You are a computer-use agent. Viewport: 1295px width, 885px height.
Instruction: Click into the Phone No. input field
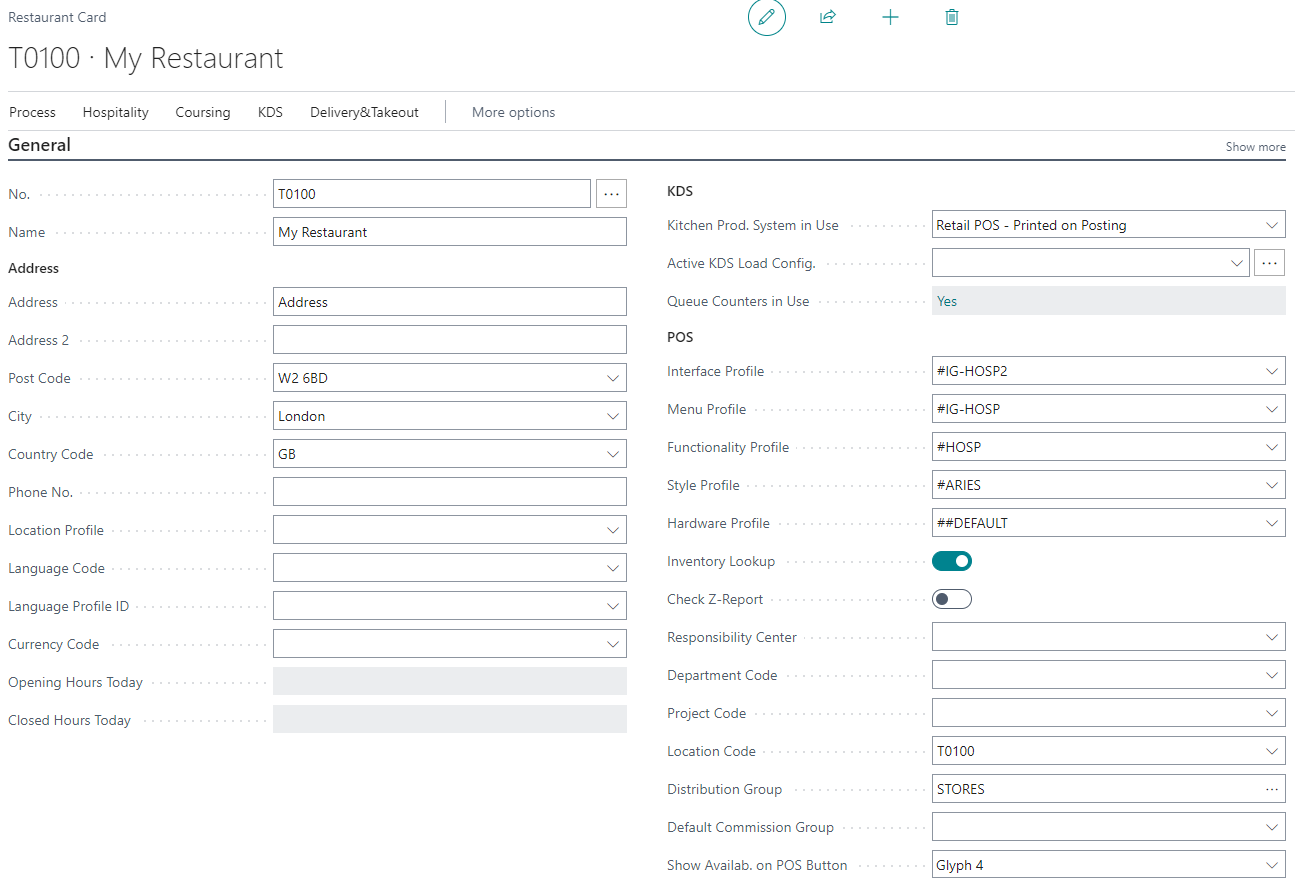(x=449, y=492)
